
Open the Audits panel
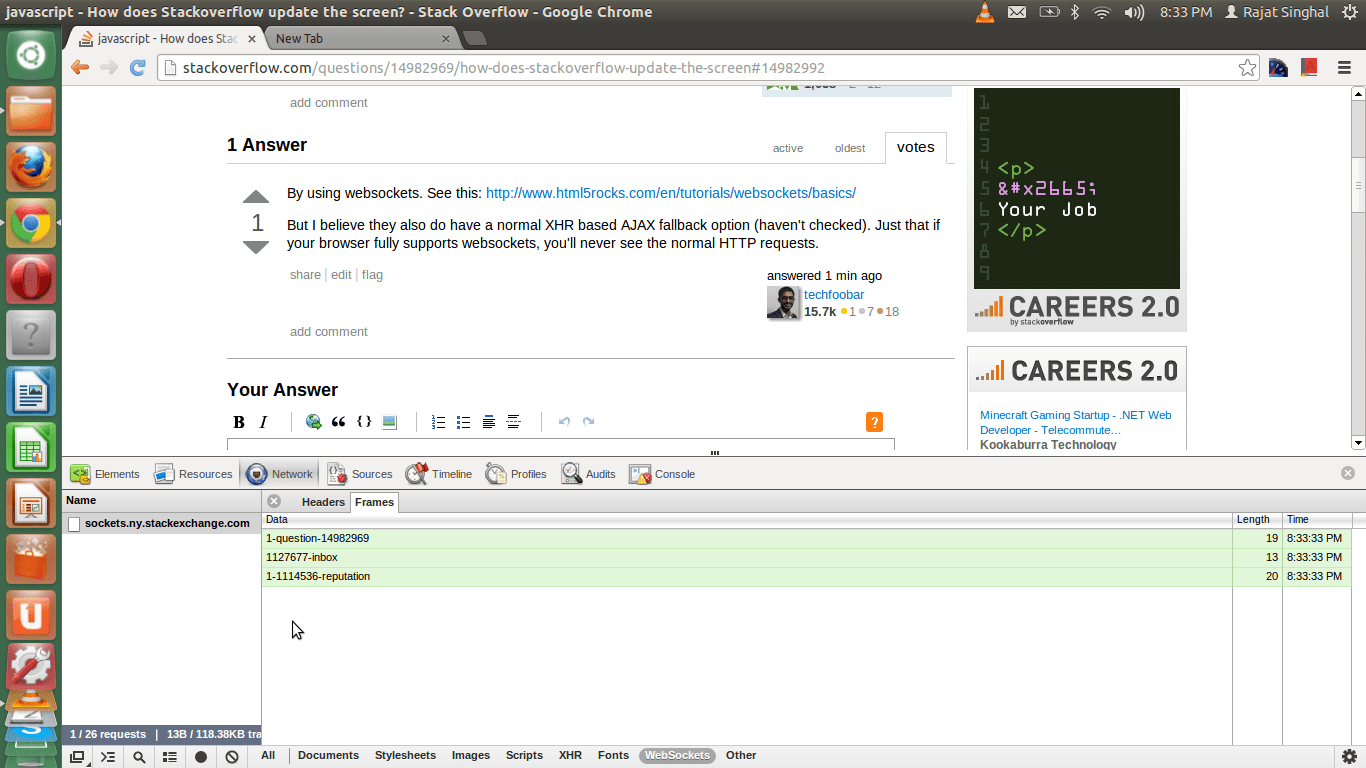coord(588,474)
